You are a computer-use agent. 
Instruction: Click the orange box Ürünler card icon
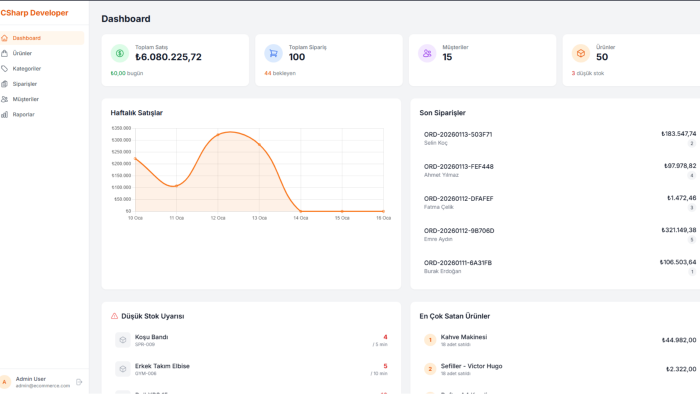tap(580, 53)
